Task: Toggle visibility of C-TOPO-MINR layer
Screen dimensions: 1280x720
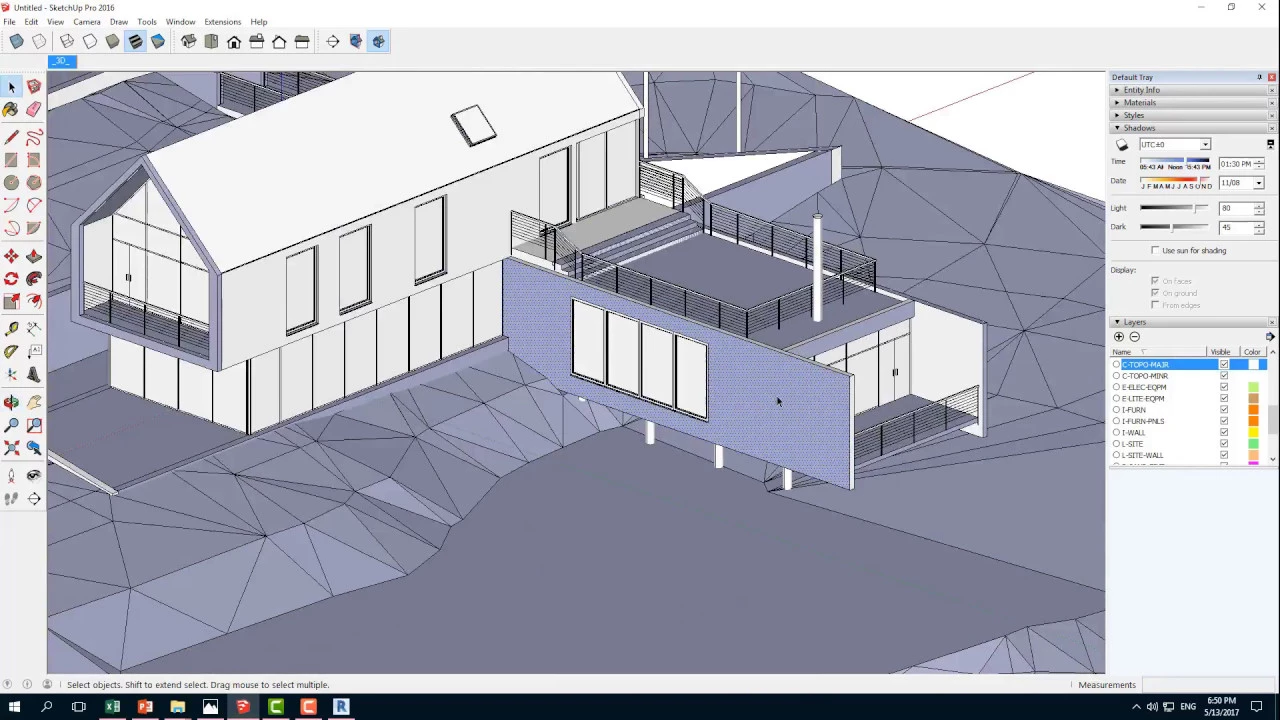Action: click(x=1224, y=376)
